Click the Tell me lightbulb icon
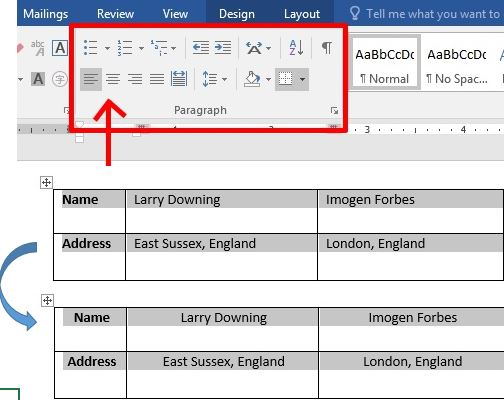Image resolution: width=504 pixels, height=400 pixels. [355, 14]
